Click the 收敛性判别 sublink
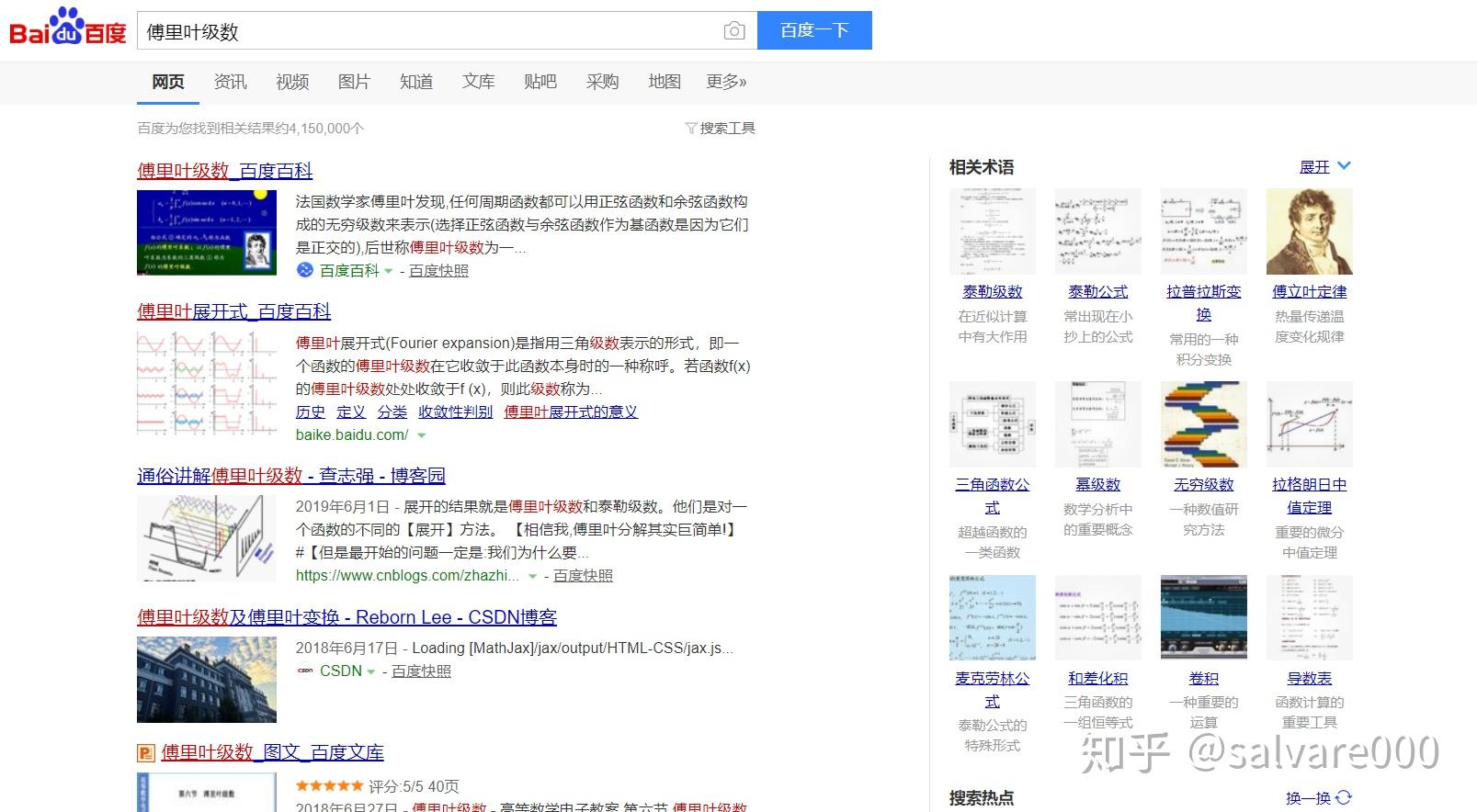 click(455, 412)
